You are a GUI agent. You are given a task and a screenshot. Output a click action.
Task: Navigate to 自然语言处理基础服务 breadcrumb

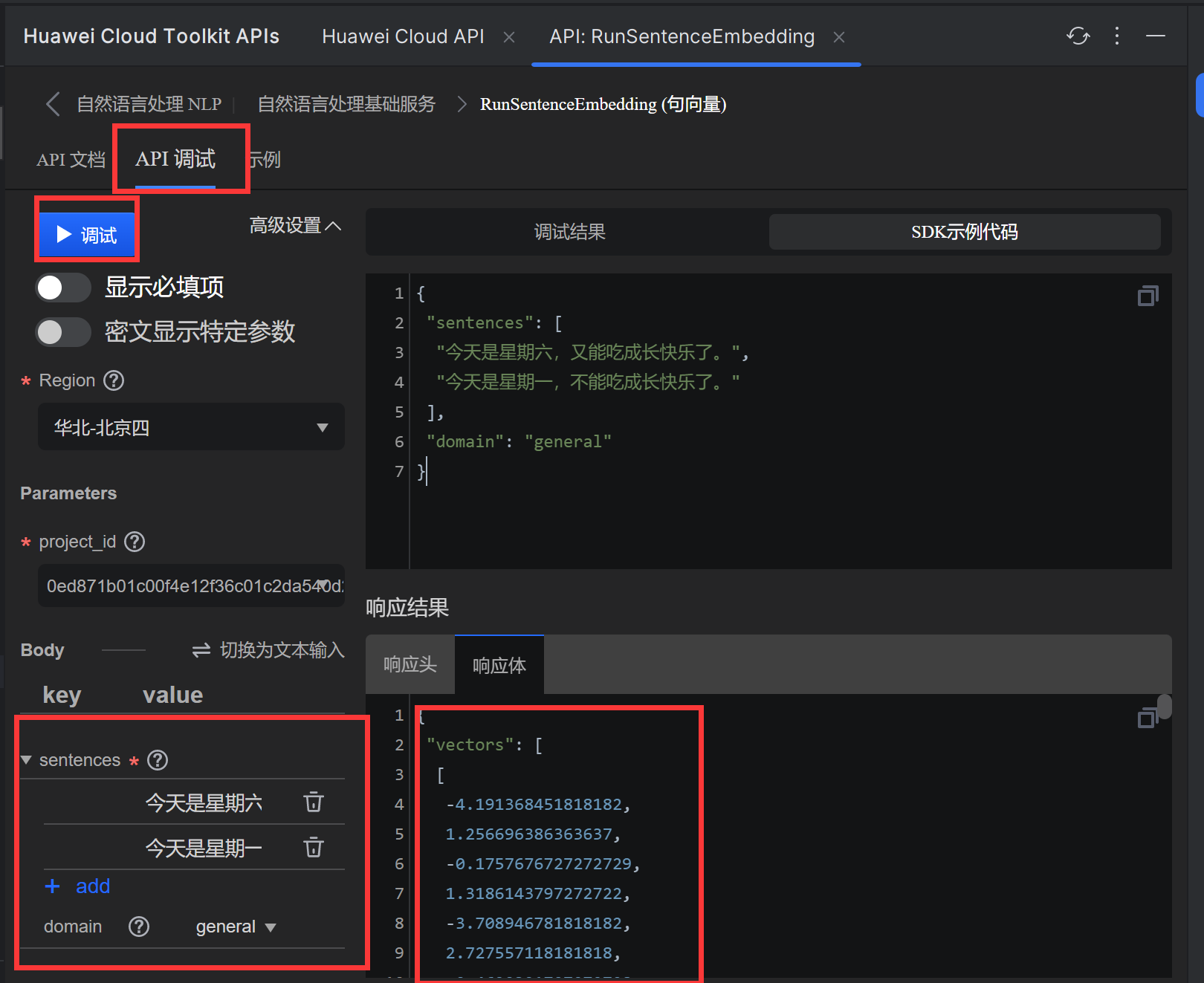346,104
